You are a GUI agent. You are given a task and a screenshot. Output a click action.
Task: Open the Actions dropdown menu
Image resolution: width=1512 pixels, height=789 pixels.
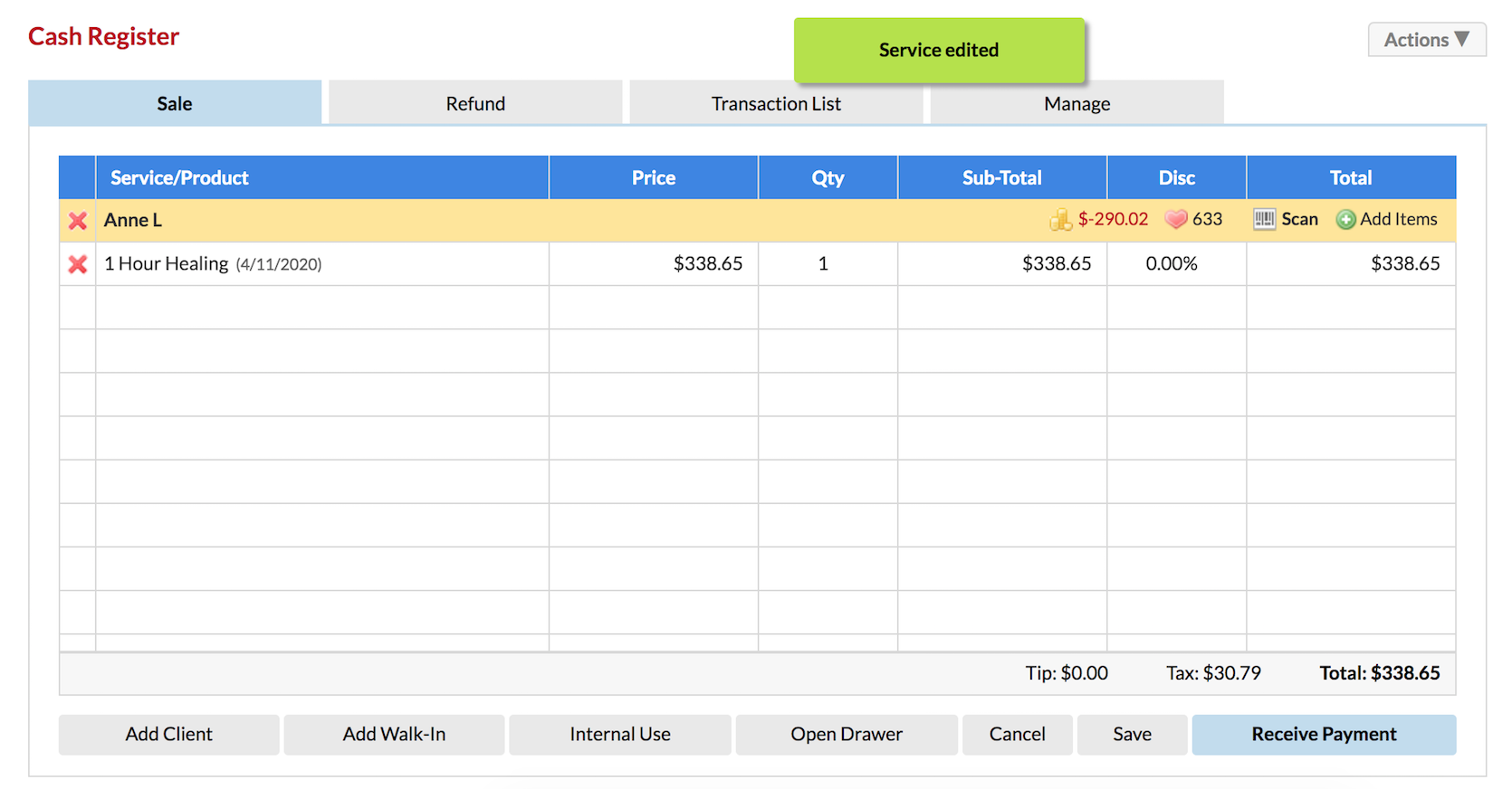(x=1427, y=40)
